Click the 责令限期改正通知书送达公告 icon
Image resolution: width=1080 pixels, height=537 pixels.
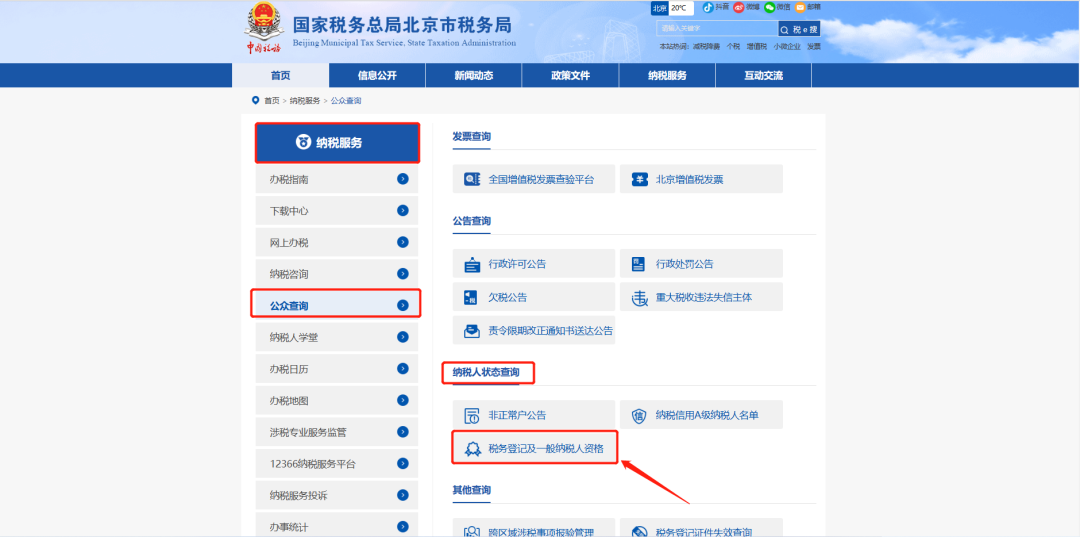click(x=472, y=330)
